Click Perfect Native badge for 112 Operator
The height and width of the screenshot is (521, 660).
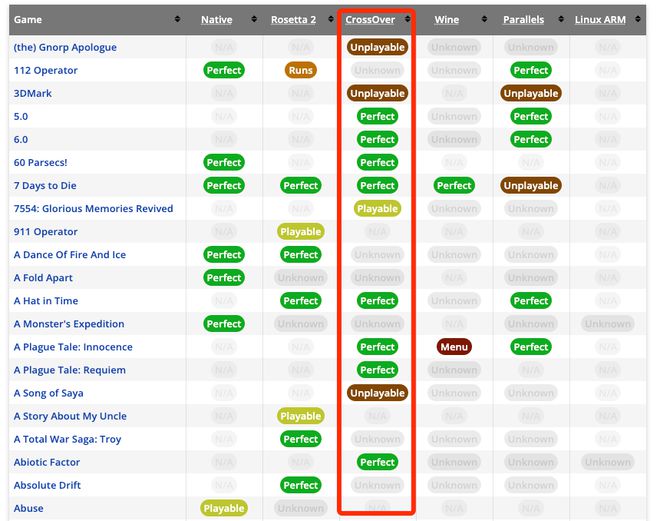pos(224,70)
